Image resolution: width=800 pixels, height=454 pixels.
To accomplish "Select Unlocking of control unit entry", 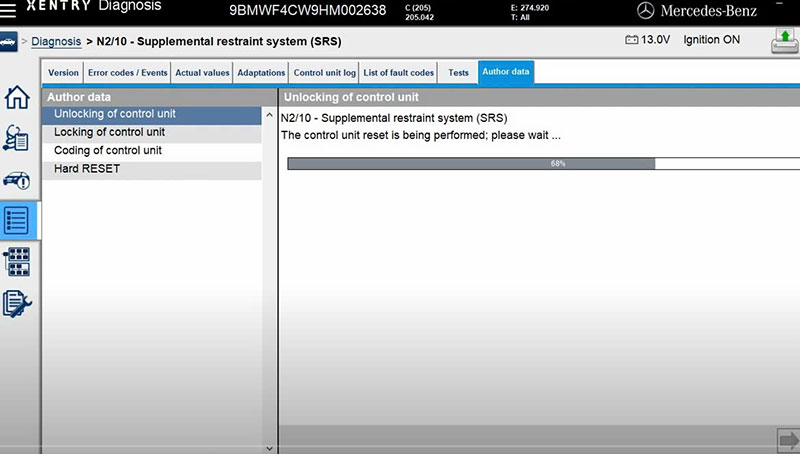I will pos(152,114).
